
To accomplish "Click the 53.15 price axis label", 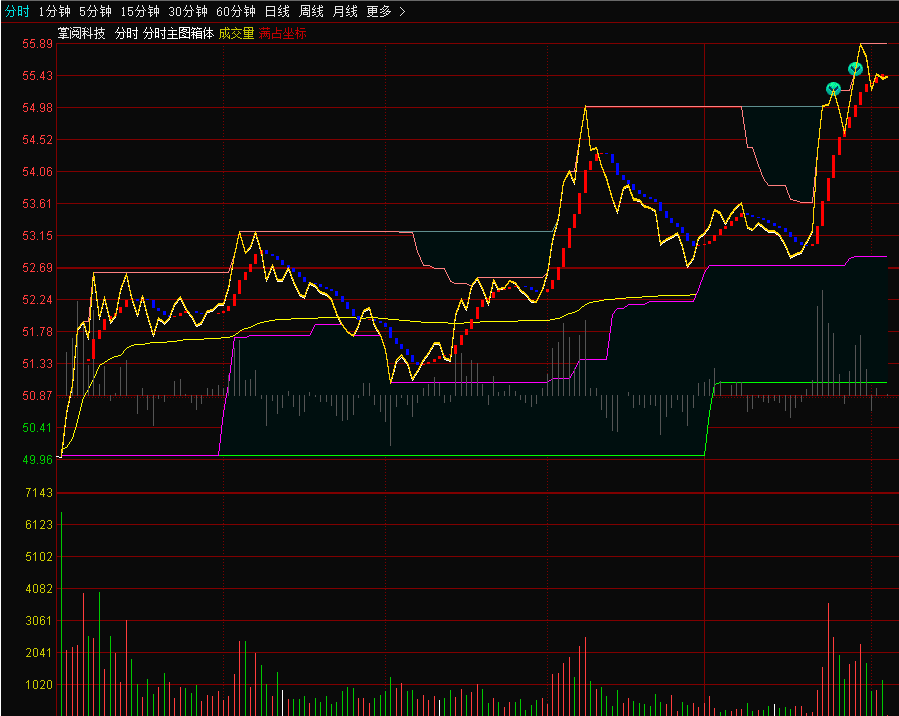I will [37, 236].
